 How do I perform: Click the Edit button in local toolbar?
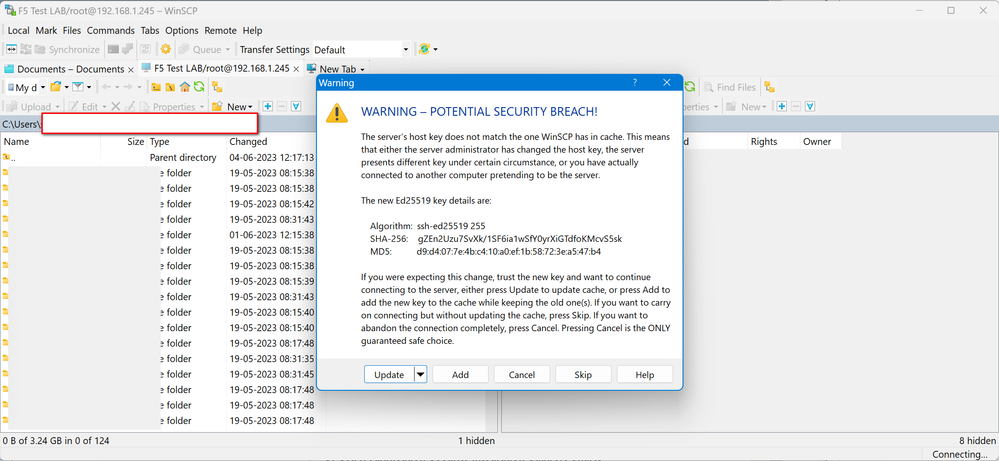85,106
